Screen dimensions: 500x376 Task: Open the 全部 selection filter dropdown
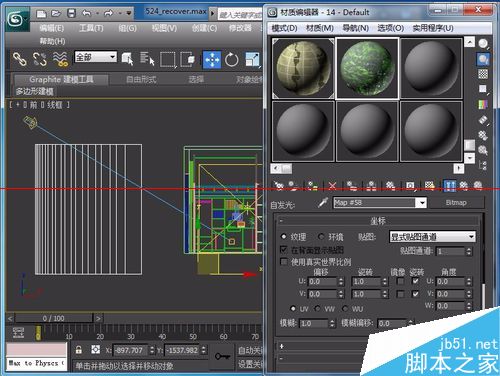point(96,57)
